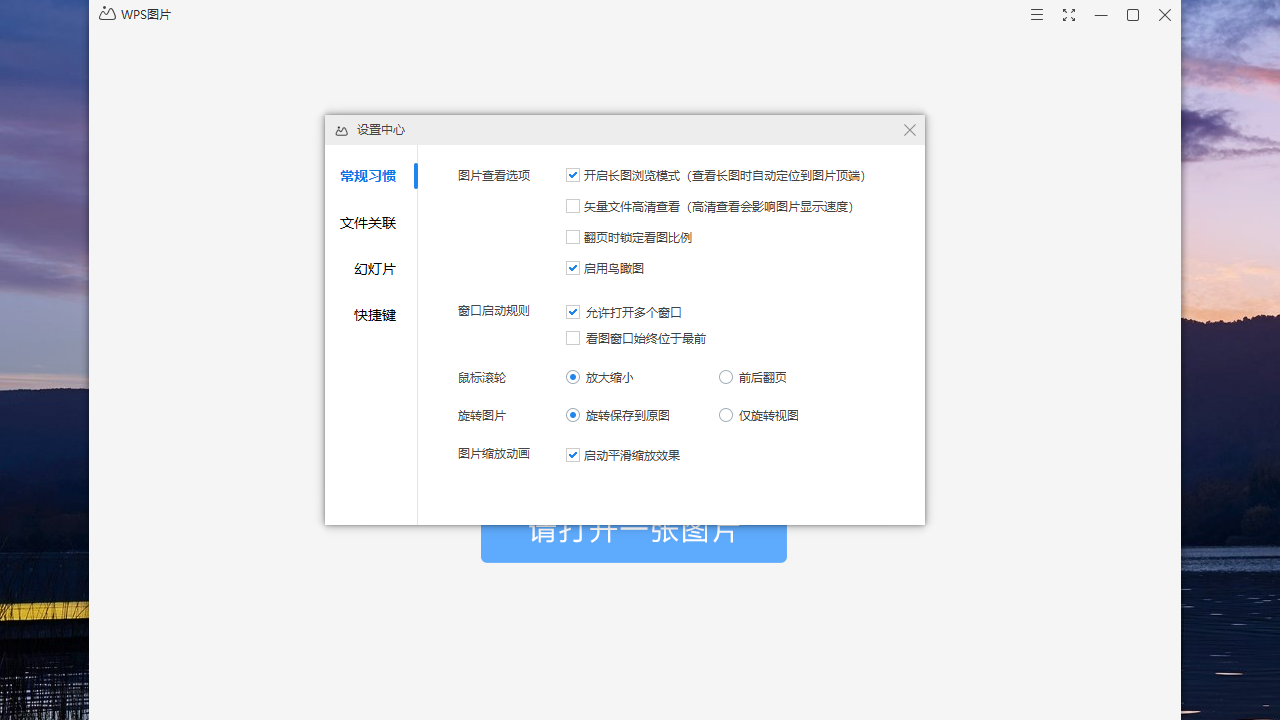The image size is (1280, 720).
Task: Enter fullscreen mode via the expand icon
Action: point(1068,14)
